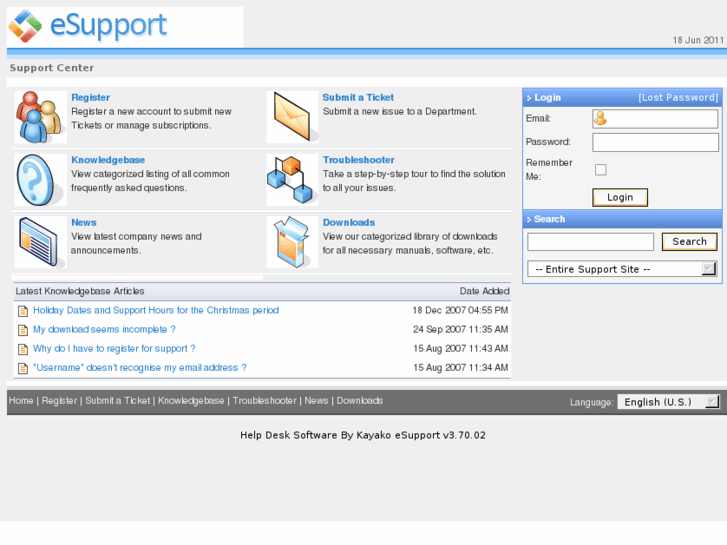
Task: Open the Knowledgebase heading link
Action: pyautogui.click(x=108, y=160)
